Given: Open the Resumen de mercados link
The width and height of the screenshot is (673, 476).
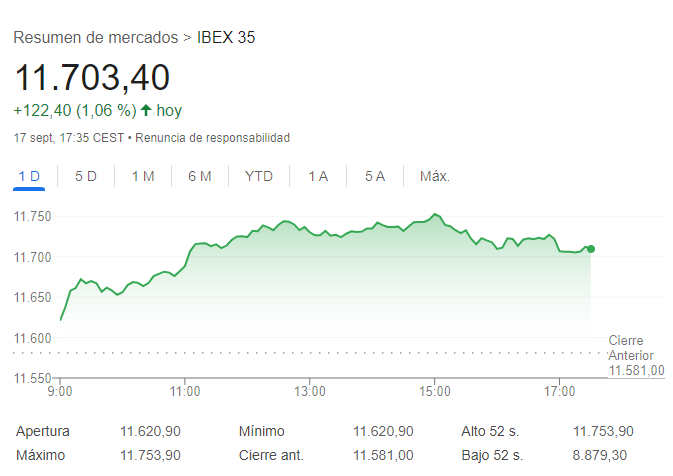Looking at the screenshot, I should [95, 38].
